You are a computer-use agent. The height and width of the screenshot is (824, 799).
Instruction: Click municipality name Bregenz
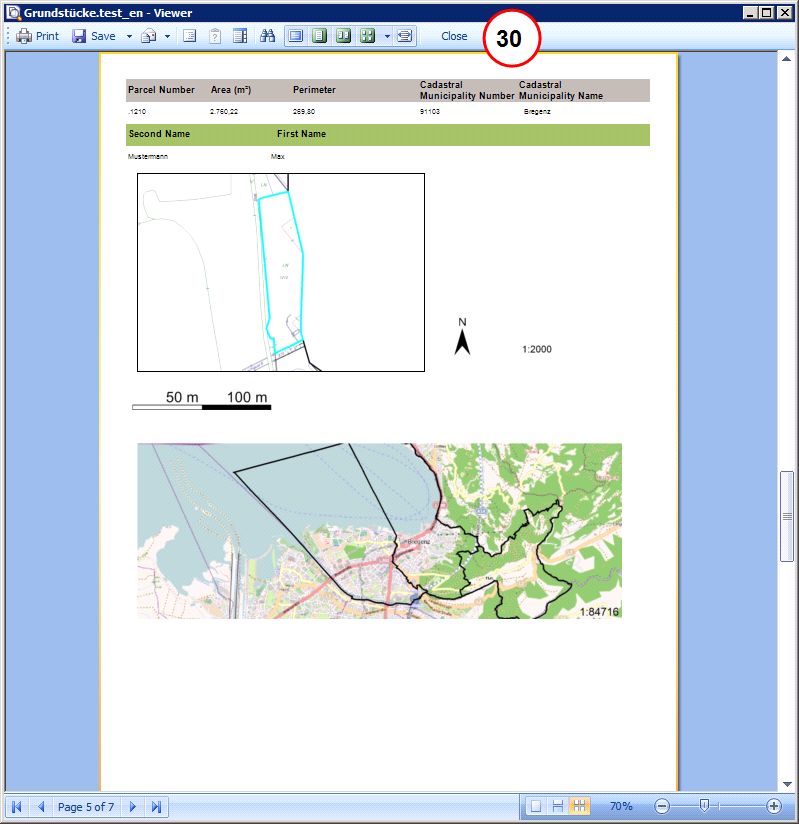pyautogui.click(x=537, y=111)
